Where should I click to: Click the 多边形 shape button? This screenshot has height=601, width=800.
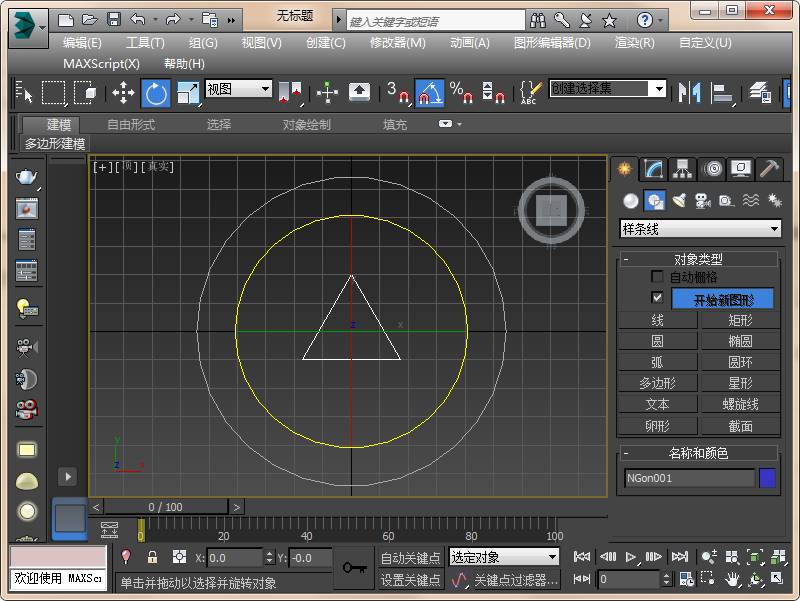pos(657,383)
